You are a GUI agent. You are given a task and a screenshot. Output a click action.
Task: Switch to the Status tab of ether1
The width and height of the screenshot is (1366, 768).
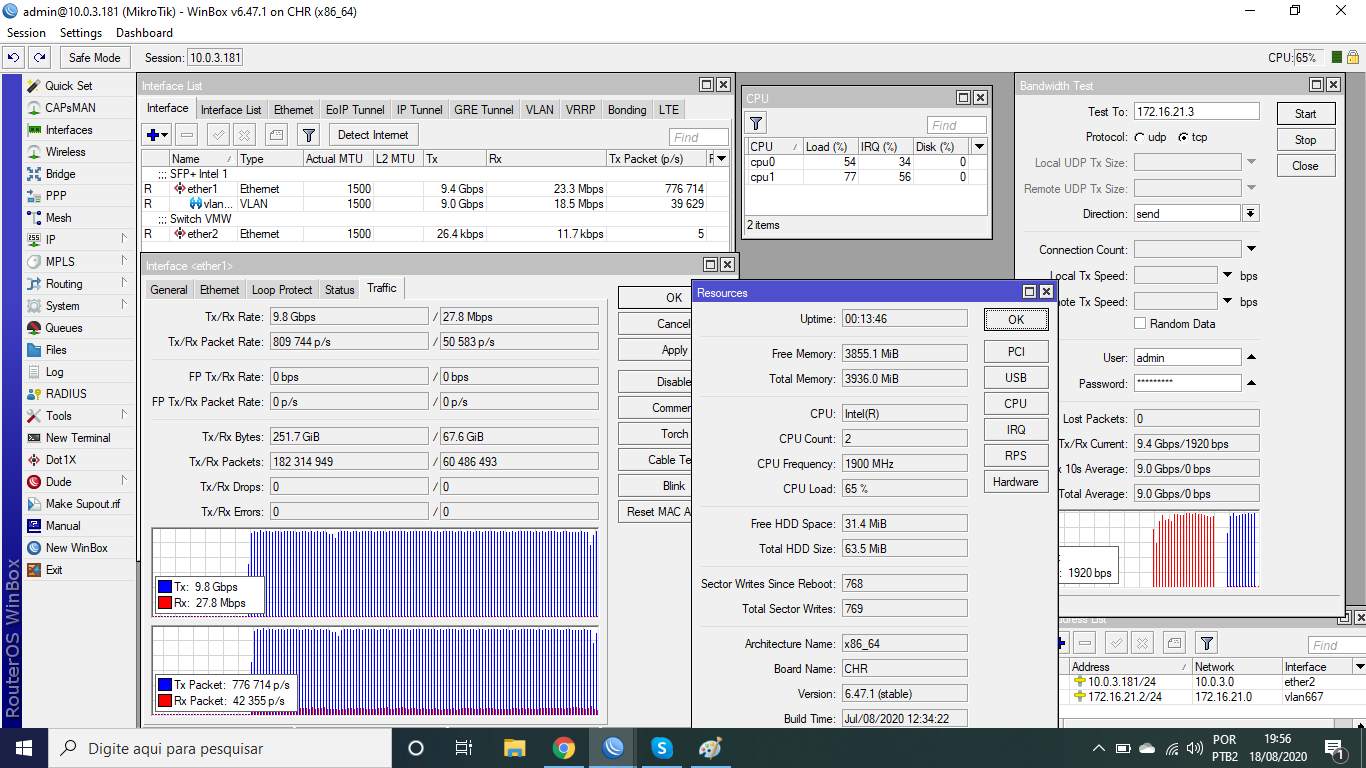[339, 290]
